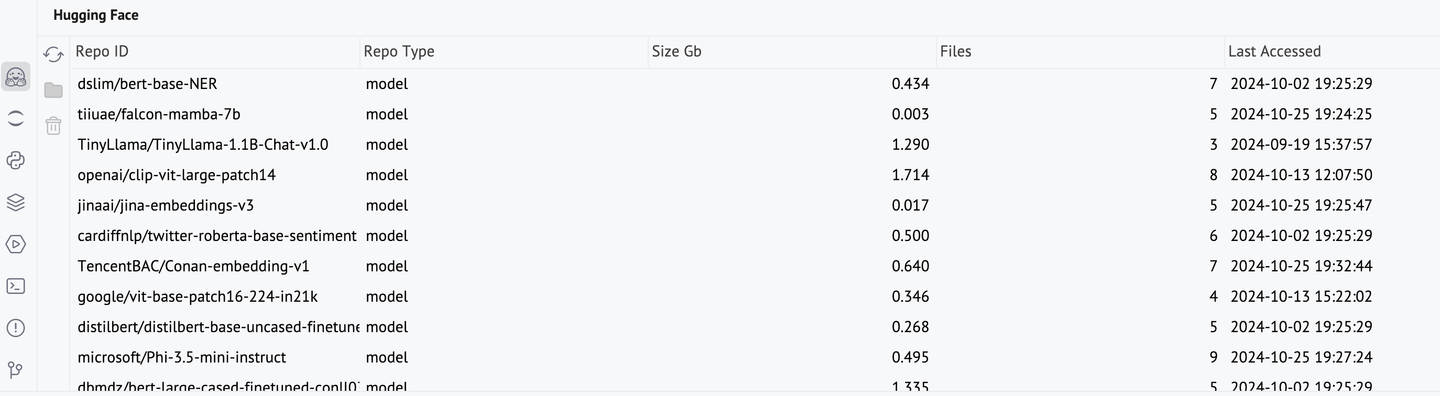Image resolution: width=1440 pixels, height=396 pixels.
Task: Select the Hugging Face sidebar tool icon
Action: tap(16, 76)
